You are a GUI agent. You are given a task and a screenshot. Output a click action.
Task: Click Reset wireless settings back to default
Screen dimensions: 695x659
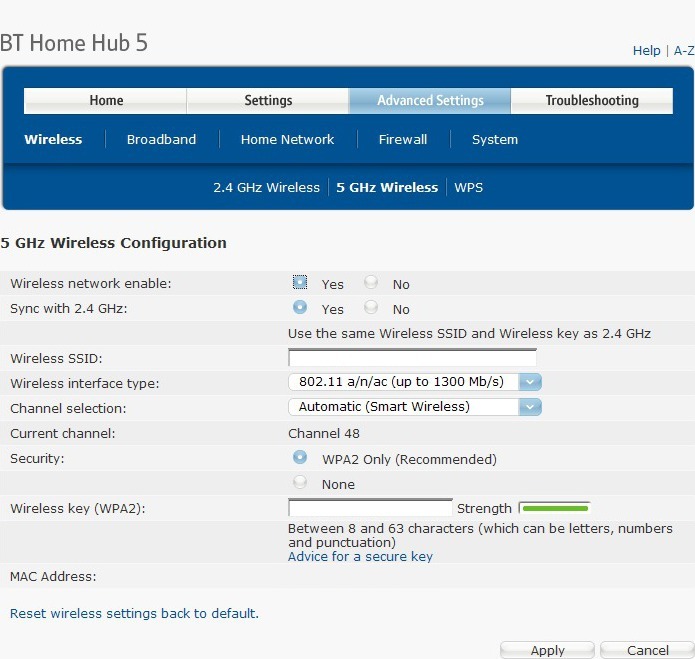[134, 613]
